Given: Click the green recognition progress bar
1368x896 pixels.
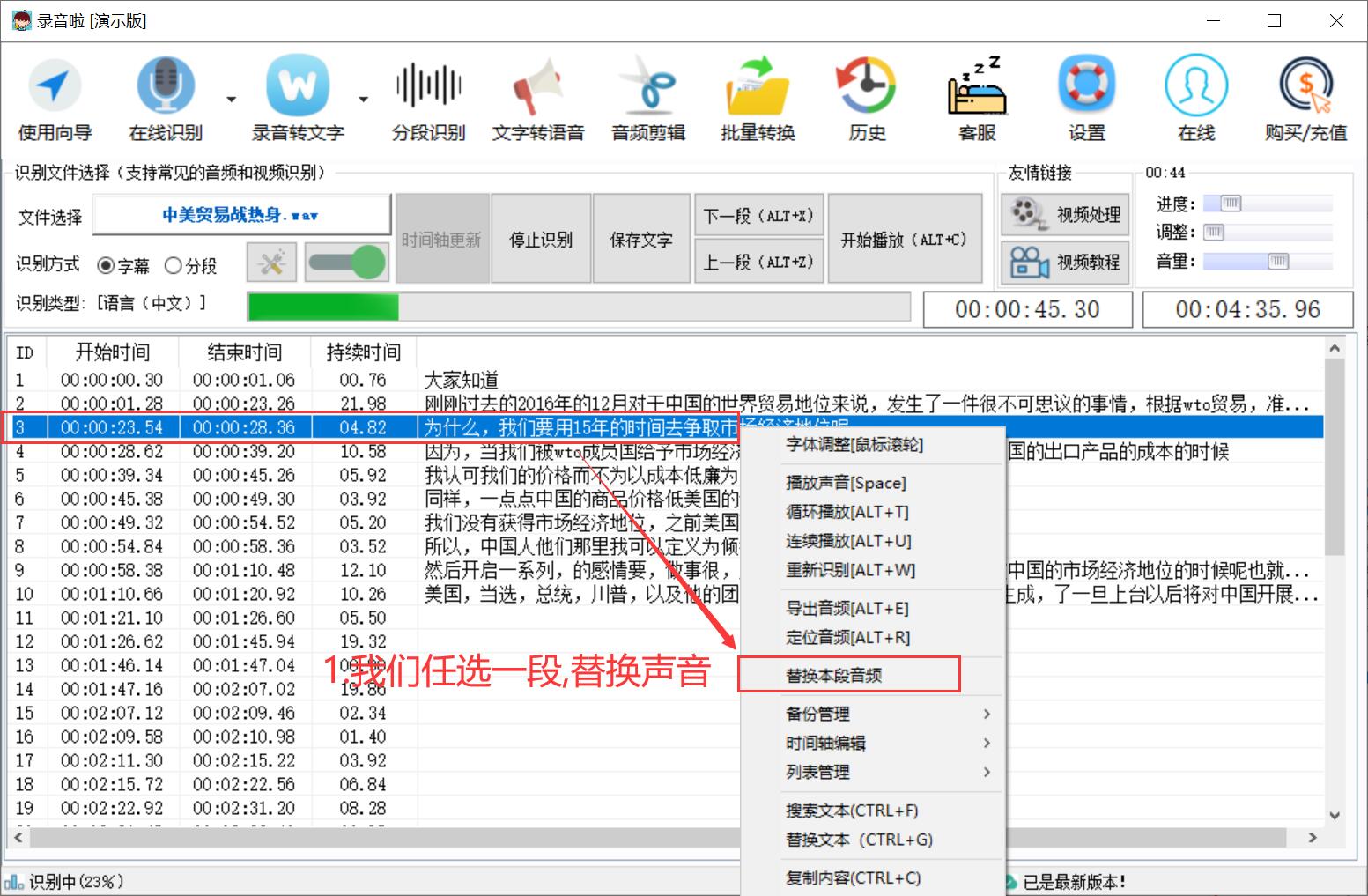Looking at the screenshot, I should click(579, 307).
